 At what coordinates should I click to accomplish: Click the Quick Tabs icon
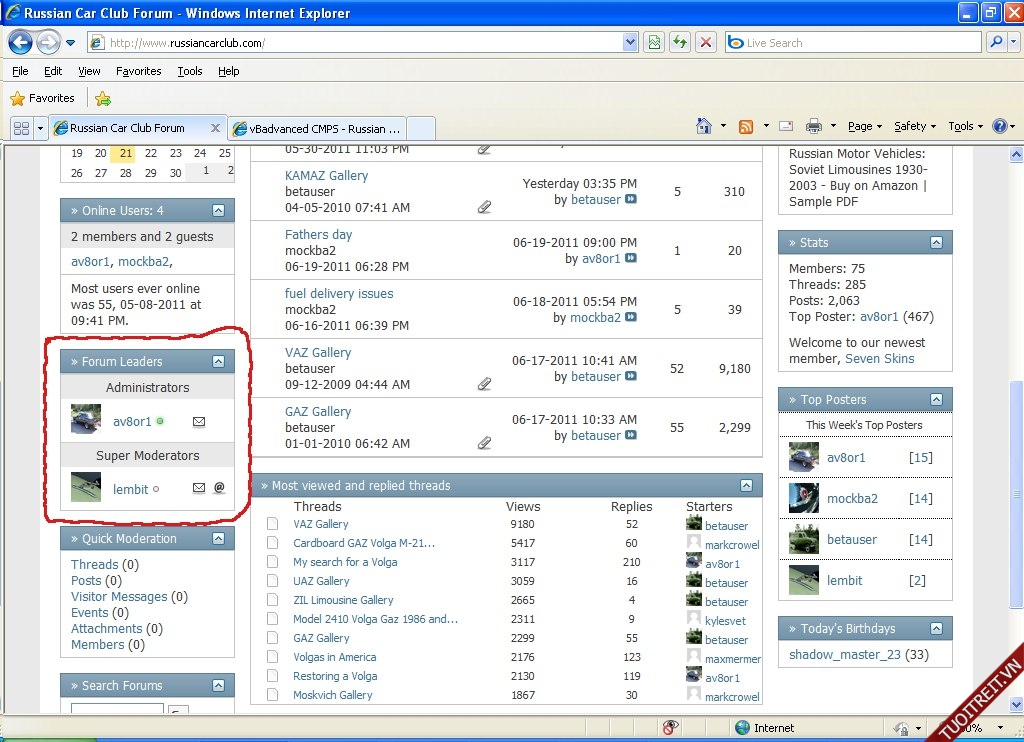coord(21,128)
